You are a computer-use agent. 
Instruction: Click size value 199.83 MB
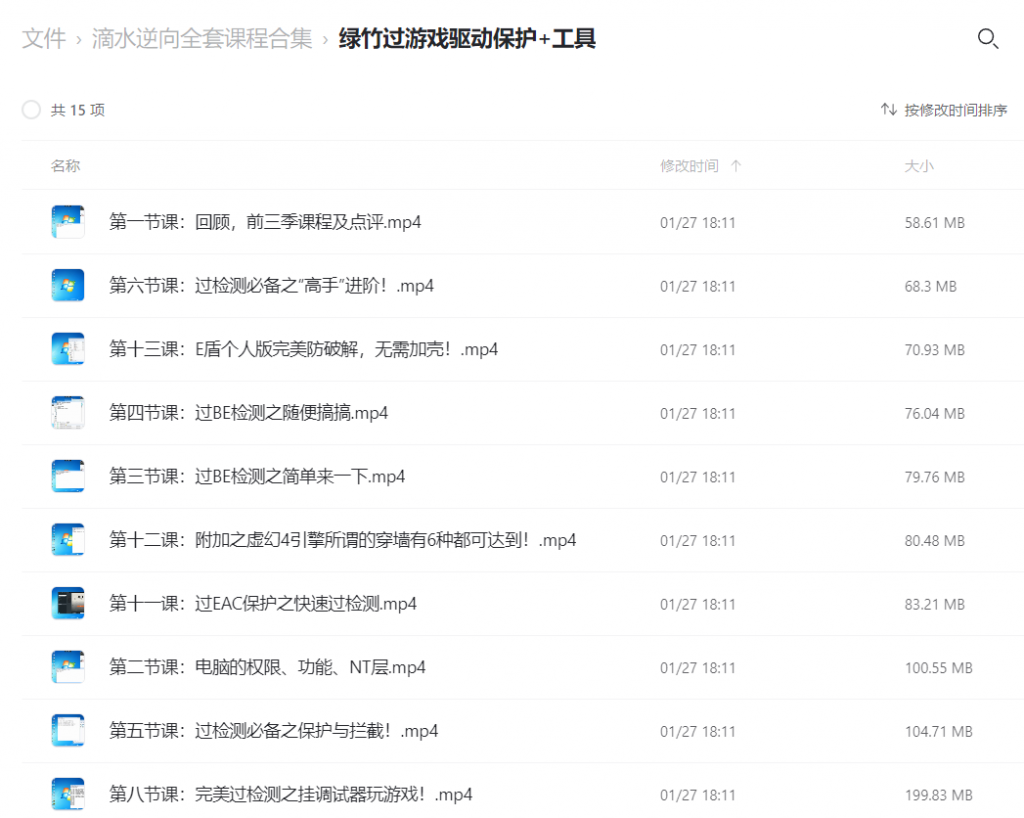point(938,795)
